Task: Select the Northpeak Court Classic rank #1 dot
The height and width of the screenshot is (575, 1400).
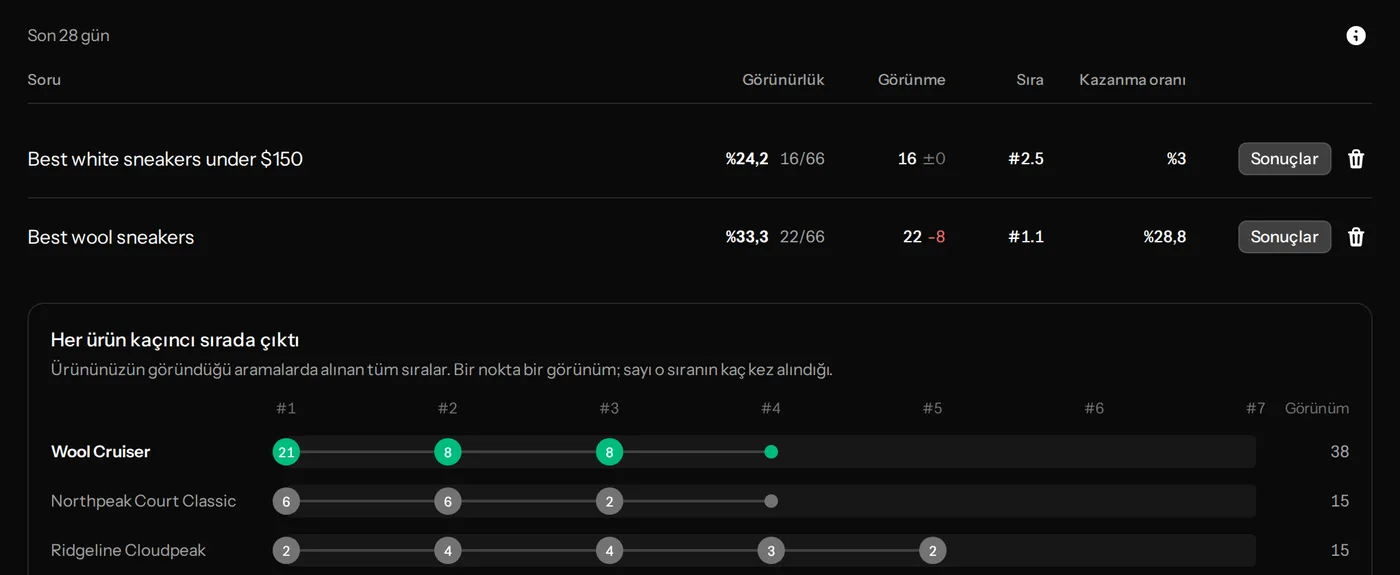Action: 286,501
